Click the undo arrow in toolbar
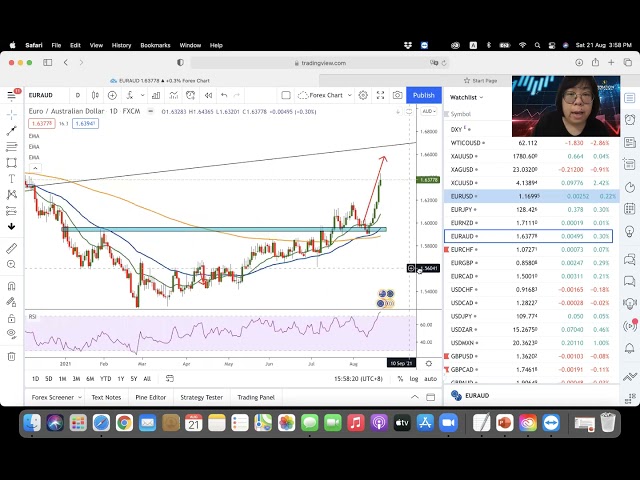640x480 pixels. point(224,96)
